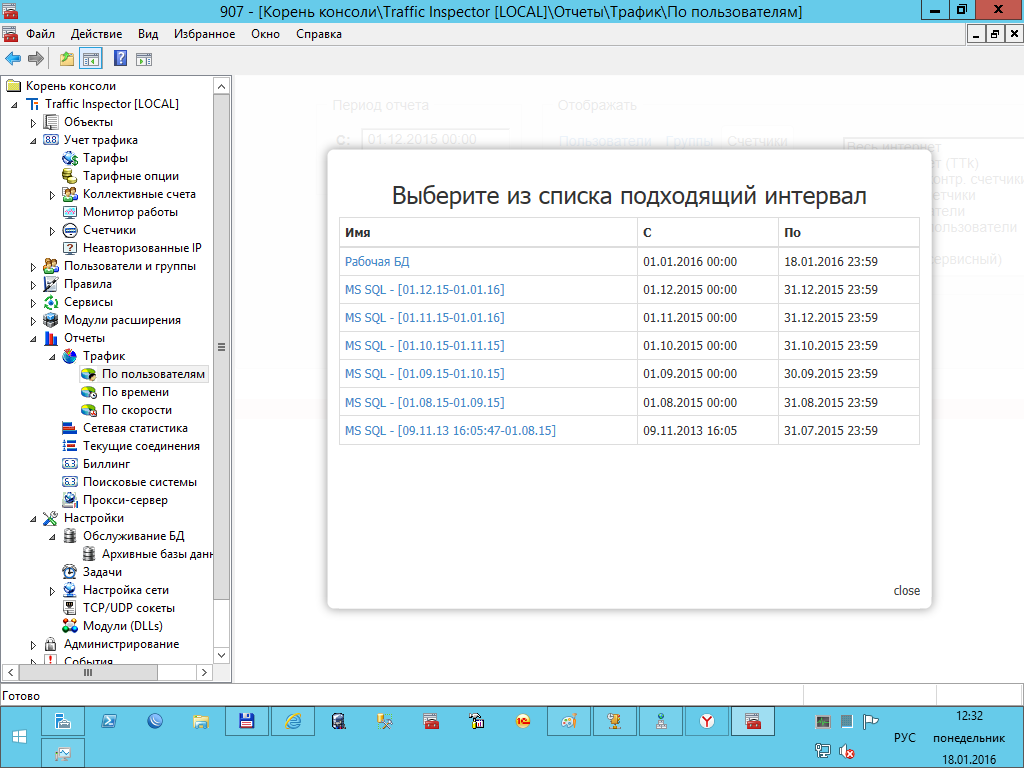Click the TCP/UDP сокеты icon
The width and height of the screenshot is (1024, 768).
[70, 607]
